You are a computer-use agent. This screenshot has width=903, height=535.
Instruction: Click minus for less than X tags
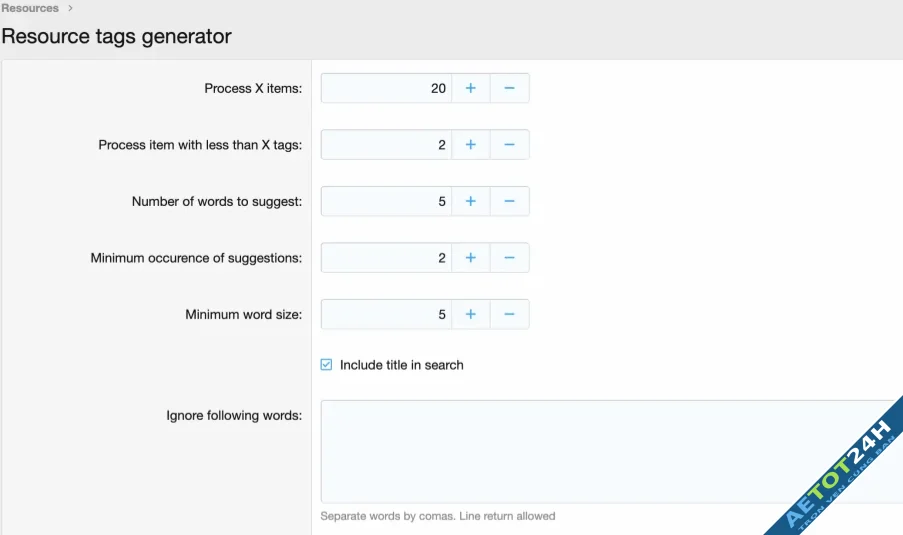509,145
